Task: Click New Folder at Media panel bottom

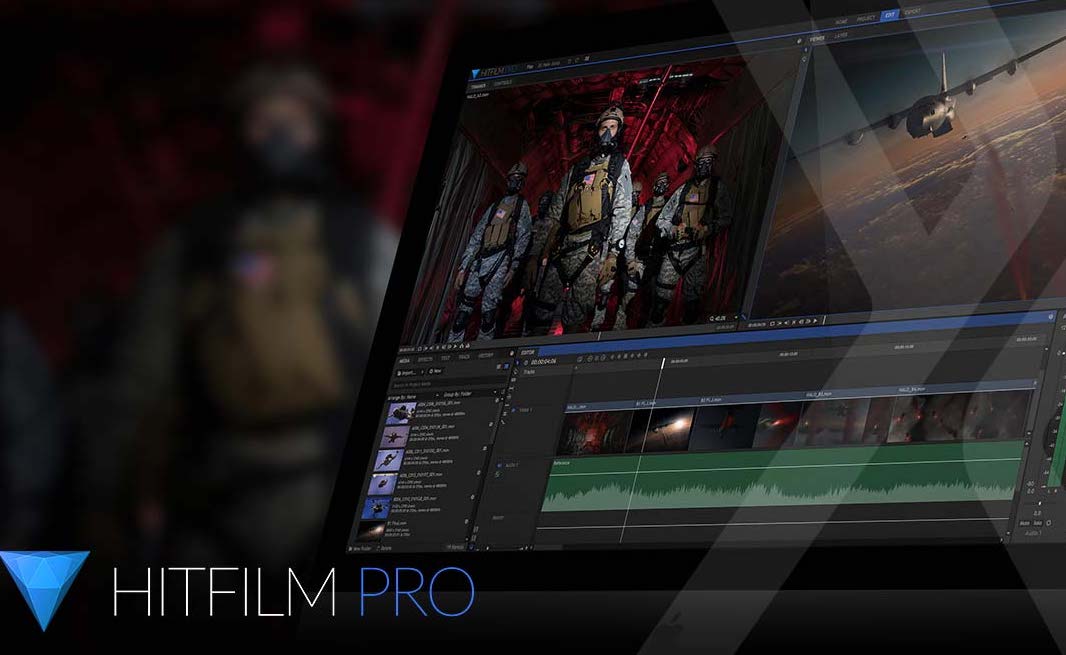Action: (362, 548)
